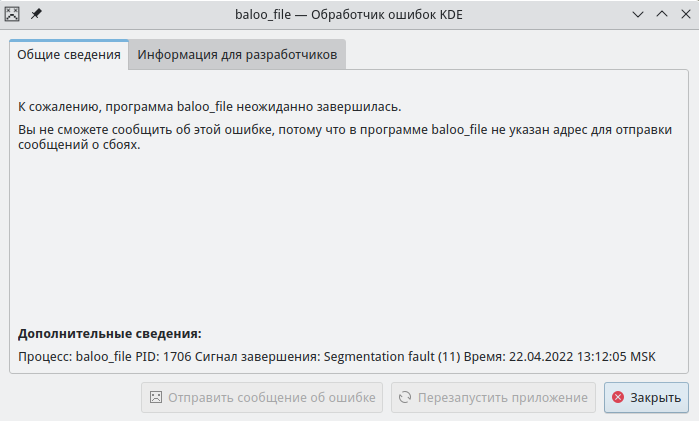Image resolution: width=699 pixels, height=421 pixels.
Task: Click the Перезапустить приложение button label
Action: point(502,397)
